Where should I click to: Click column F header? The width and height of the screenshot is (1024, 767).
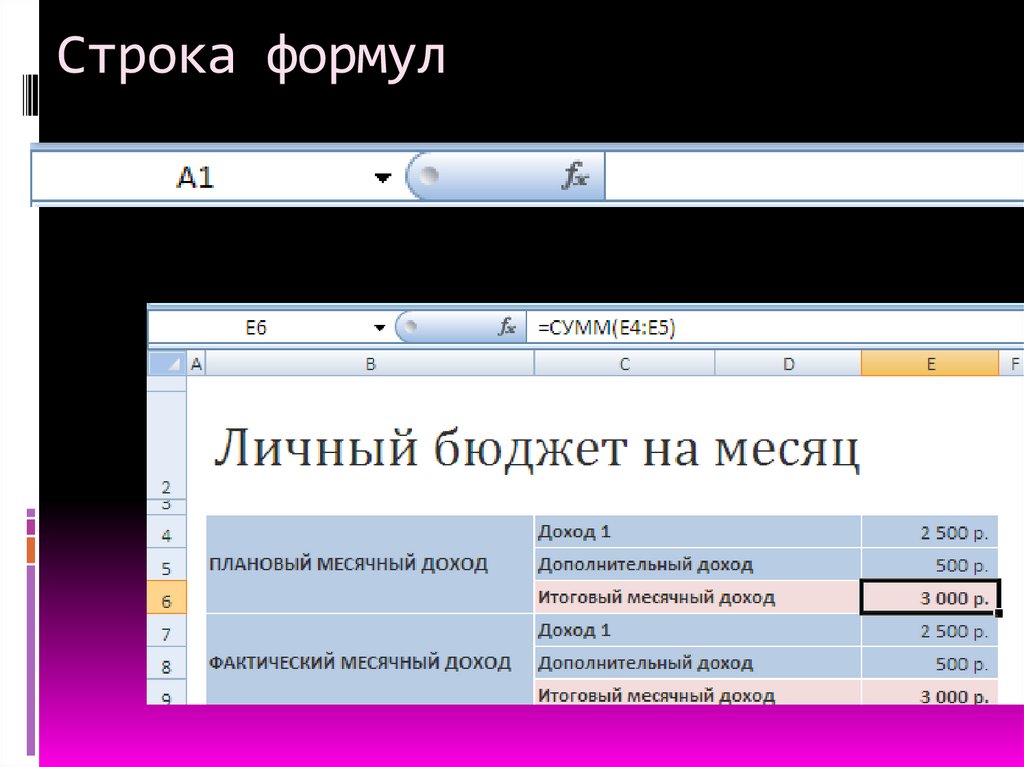pos(1012,362)
